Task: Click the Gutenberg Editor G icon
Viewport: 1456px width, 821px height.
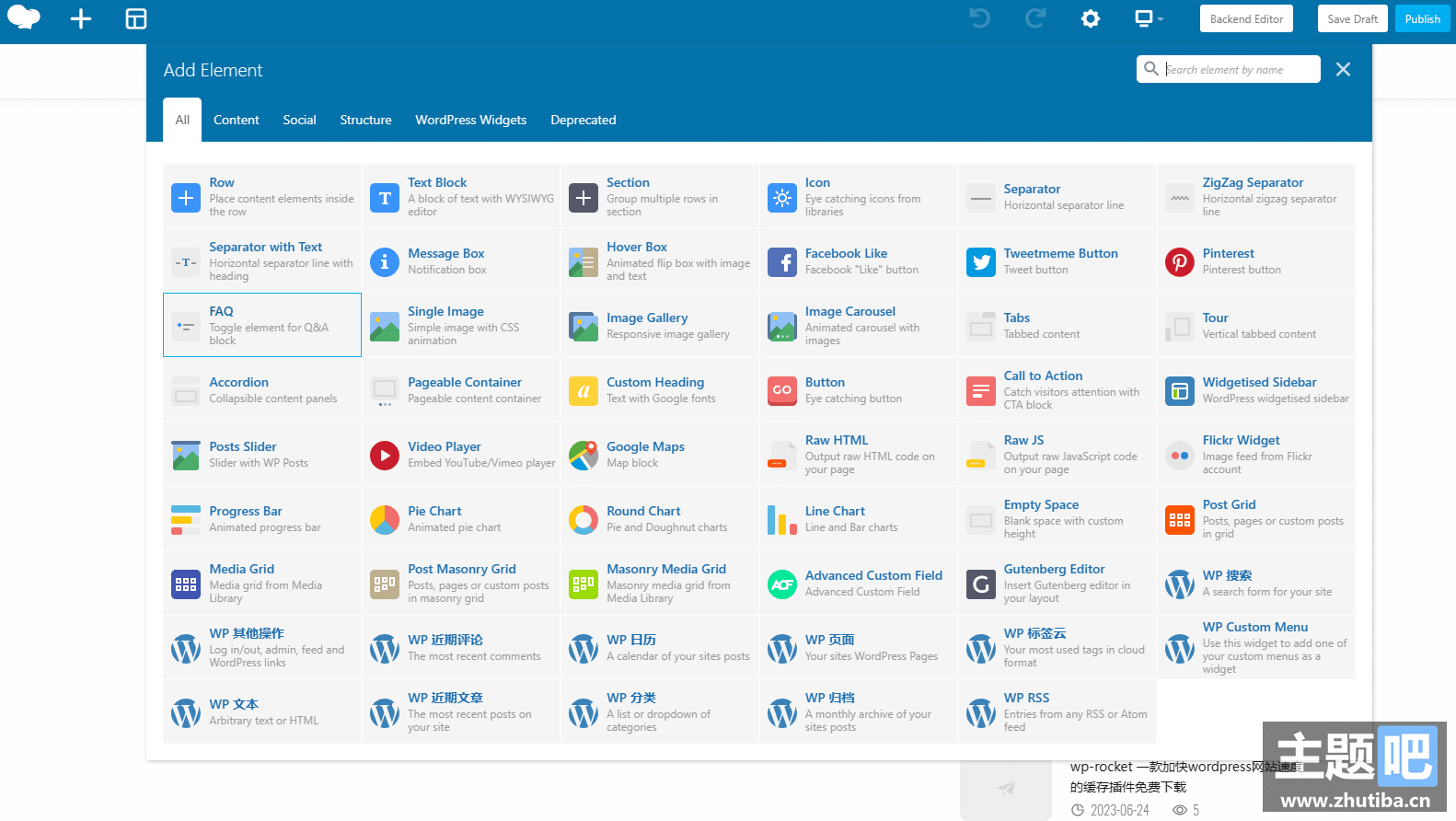Action: pos(981,584)
